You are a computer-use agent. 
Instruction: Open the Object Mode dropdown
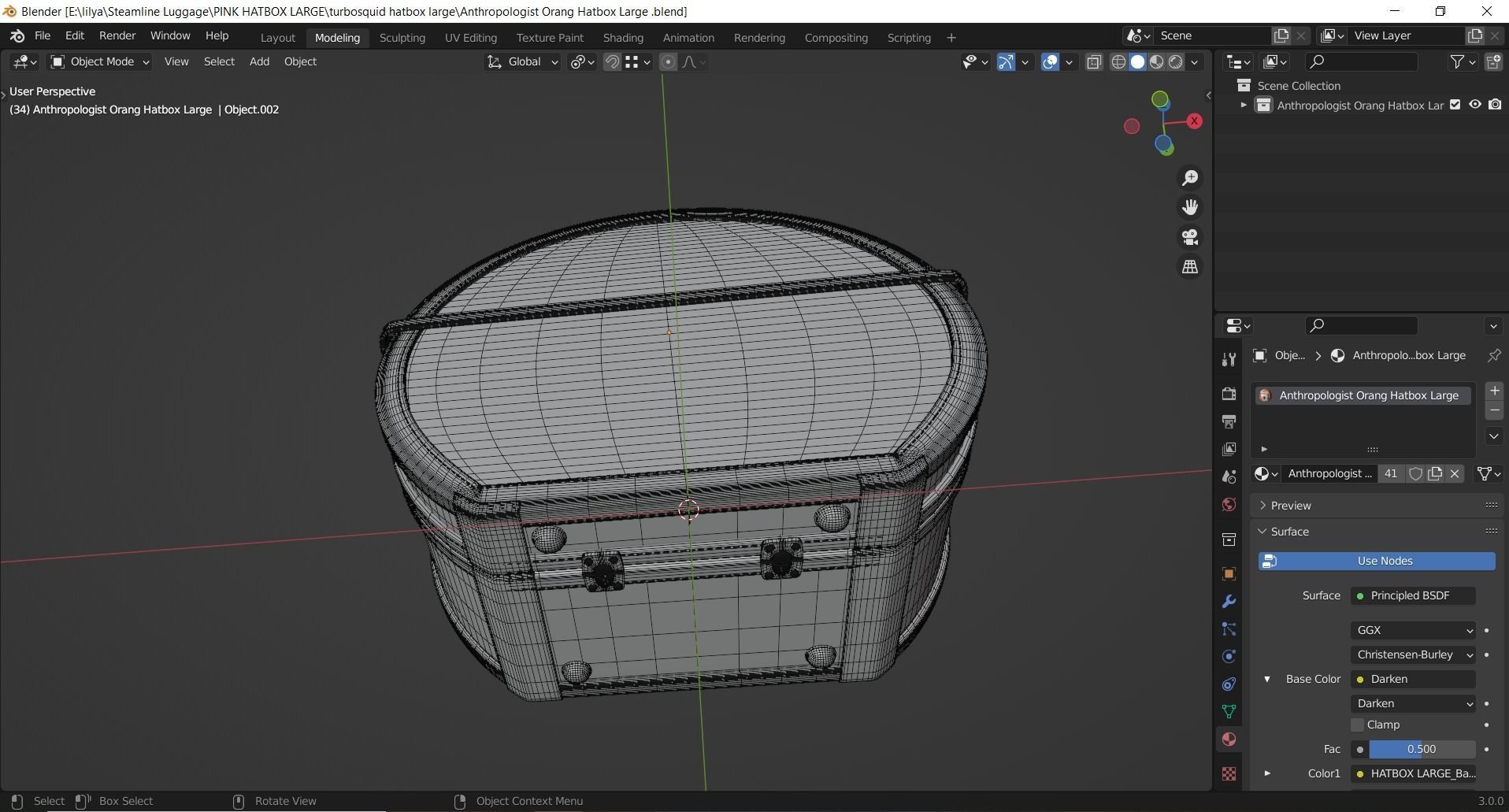pos(99,61)
